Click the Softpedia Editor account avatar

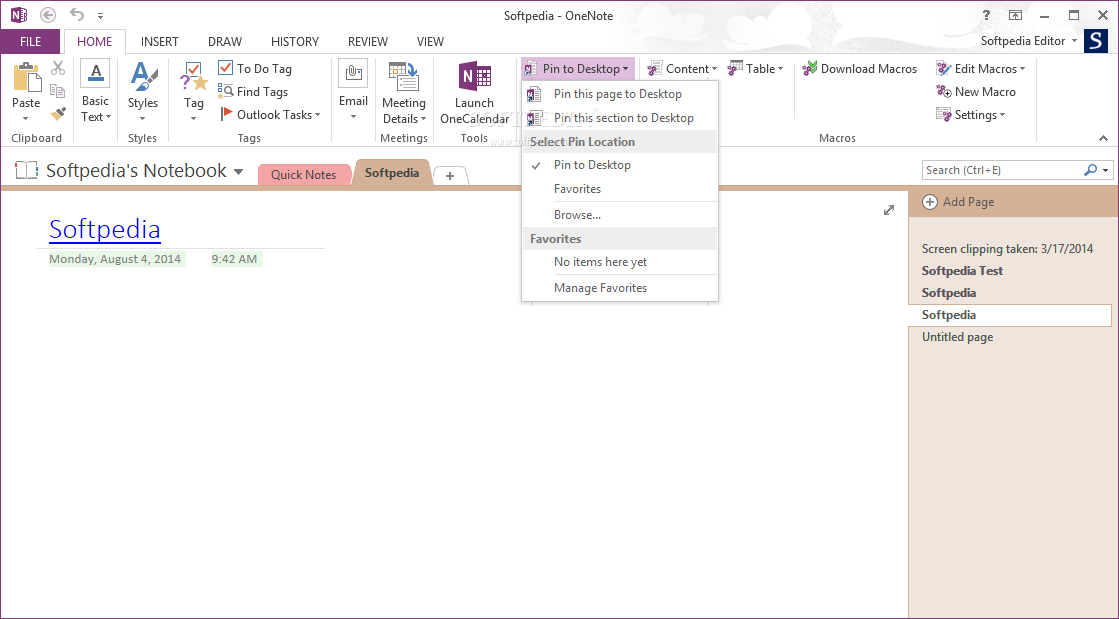[1096, 41]
